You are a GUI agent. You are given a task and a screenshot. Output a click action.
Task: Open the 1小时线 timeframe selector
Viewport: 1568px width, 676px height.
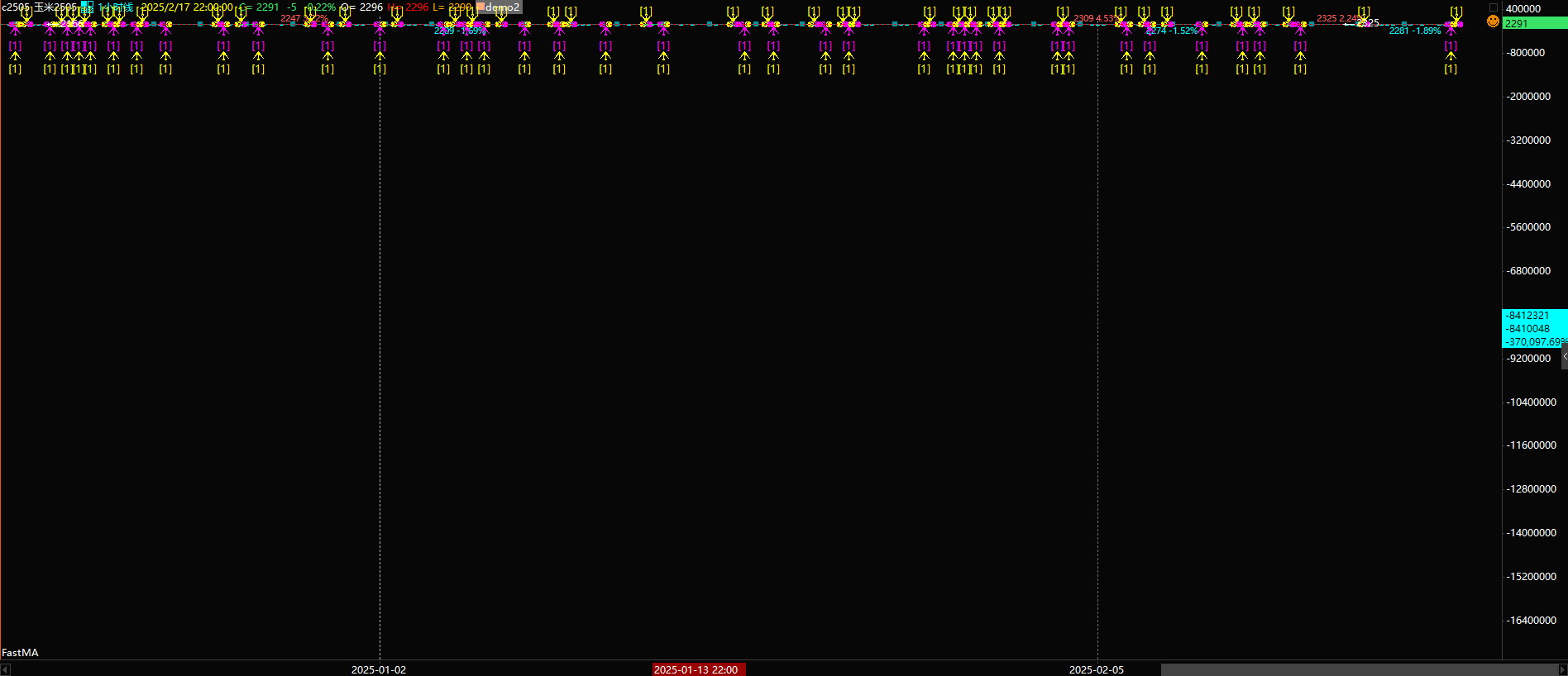tap(116, 7)
